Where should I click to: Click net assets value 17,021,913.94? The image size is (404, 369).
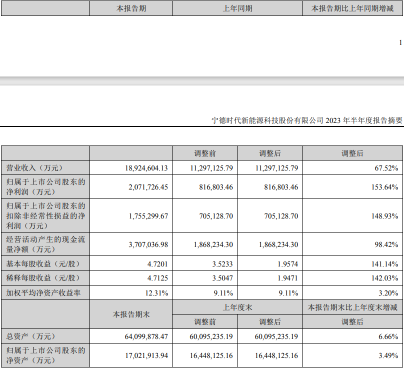click(146, 356)
